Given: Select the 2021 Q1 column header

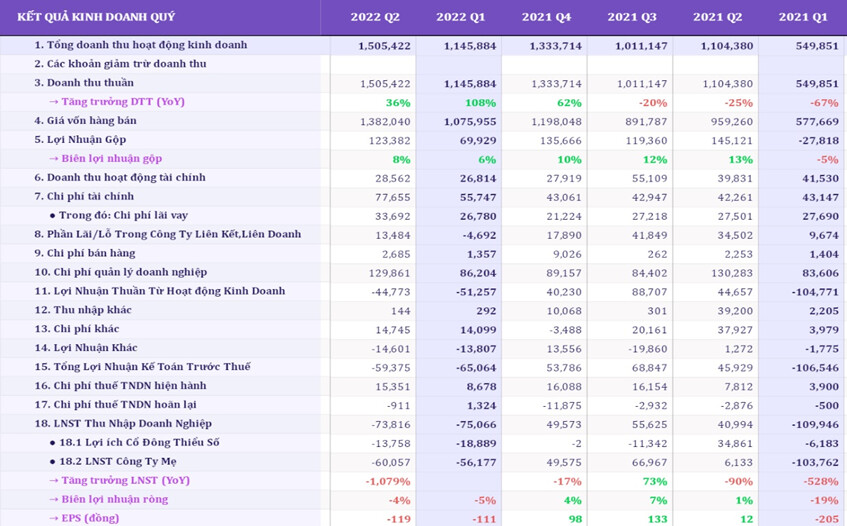Looking at the screenshot, I should (x=802, y=17).
